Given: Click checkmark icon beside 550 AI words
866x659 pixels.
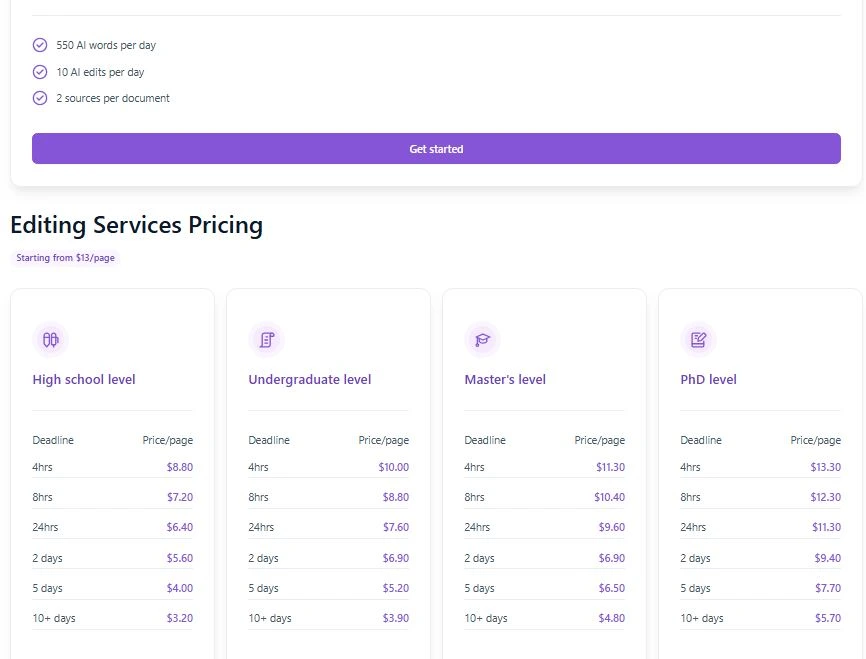Looking at the screenshot, I should pyautogui.click(x=40, y=45).
